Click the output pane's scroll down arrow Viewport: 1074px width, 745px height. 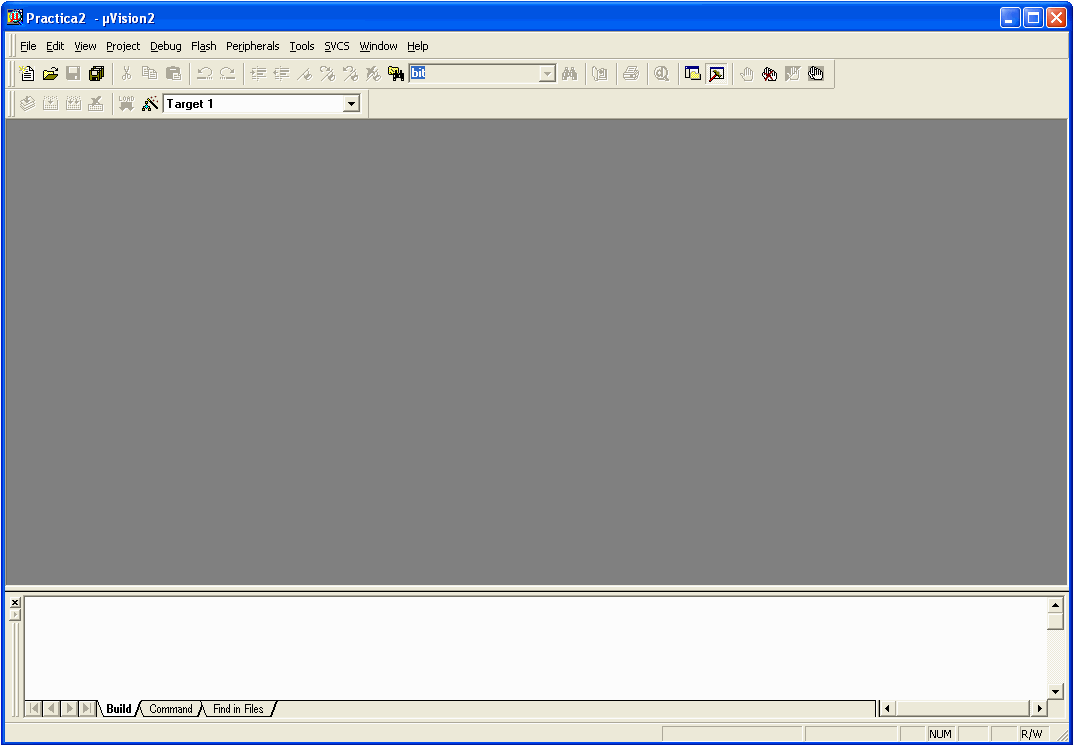click(1055, 691)
